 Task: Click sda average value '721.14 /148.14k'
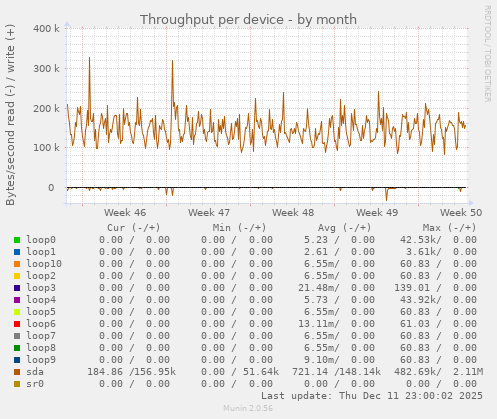[x=336, y=372]
